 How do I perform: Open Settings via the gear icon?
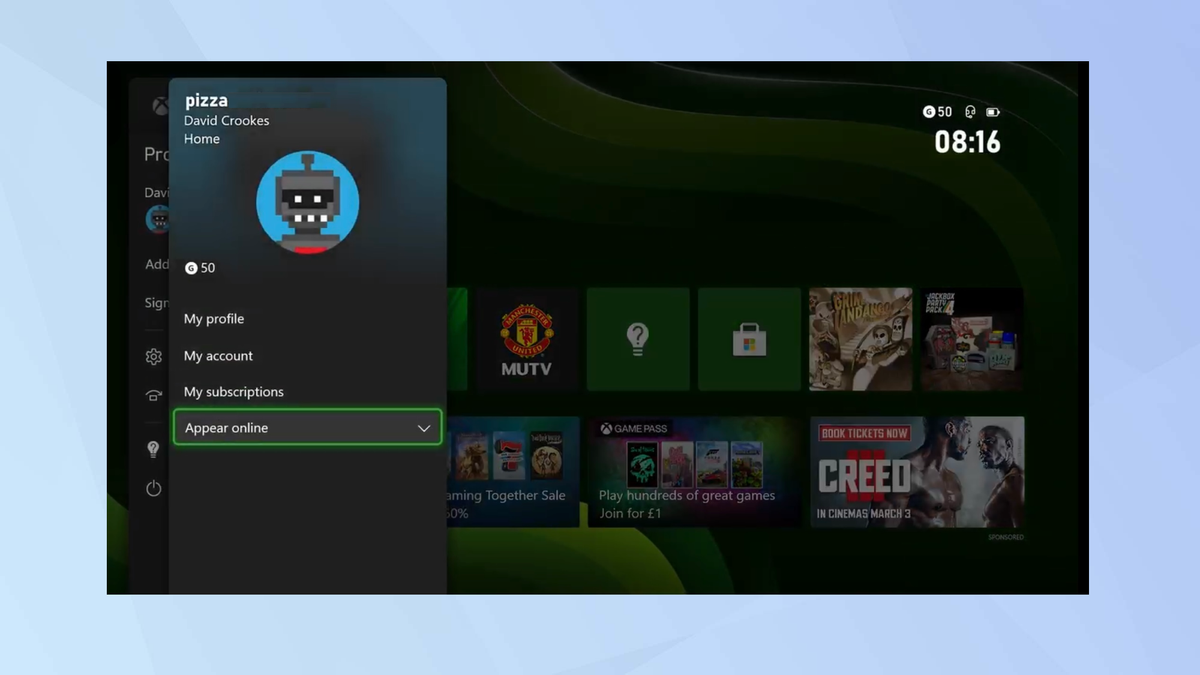click(153, 356)
